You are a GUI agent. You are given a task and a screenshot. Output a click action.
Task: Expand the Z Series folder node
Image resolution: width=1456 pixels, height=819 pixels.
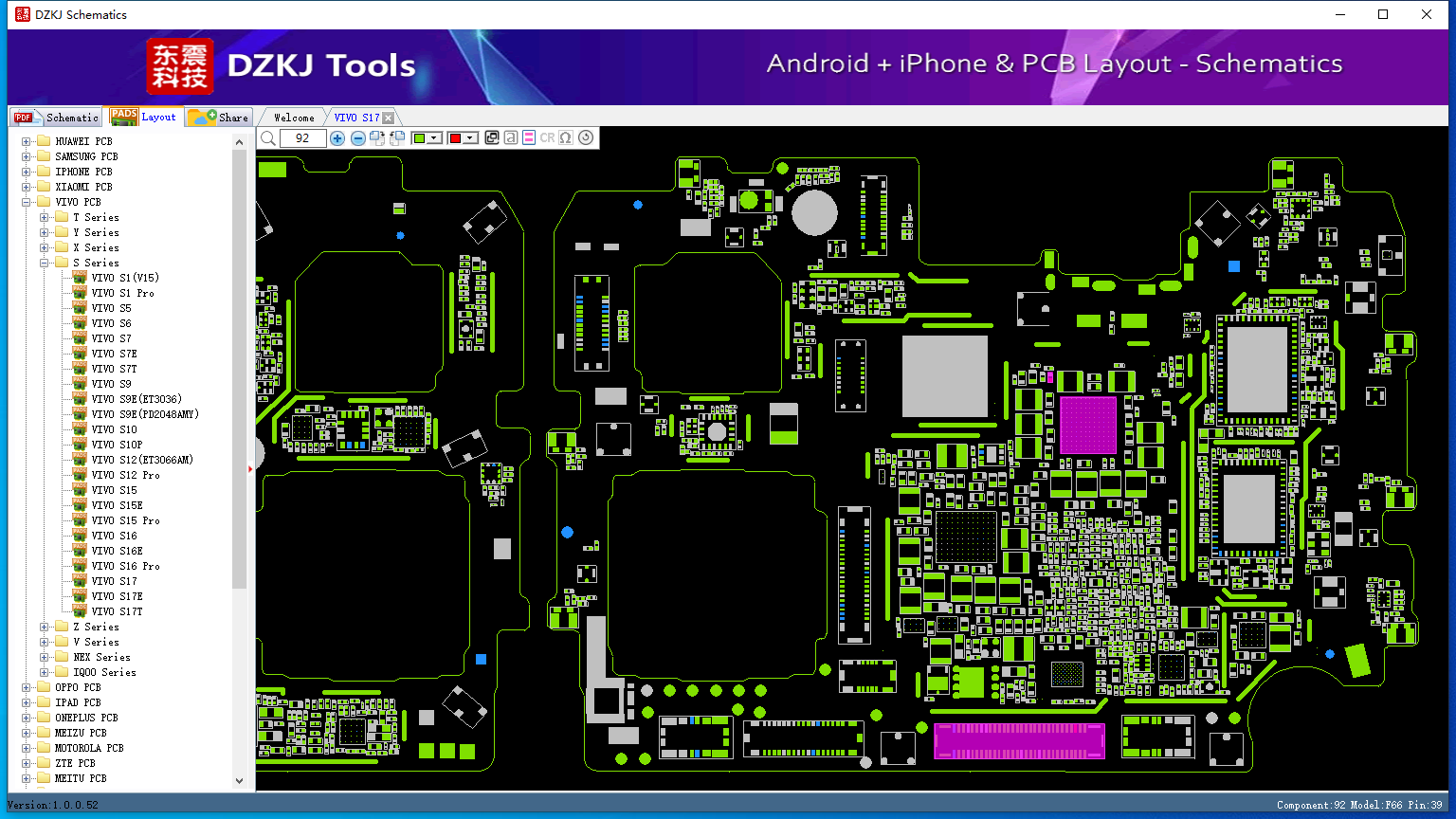coord(45,627)
